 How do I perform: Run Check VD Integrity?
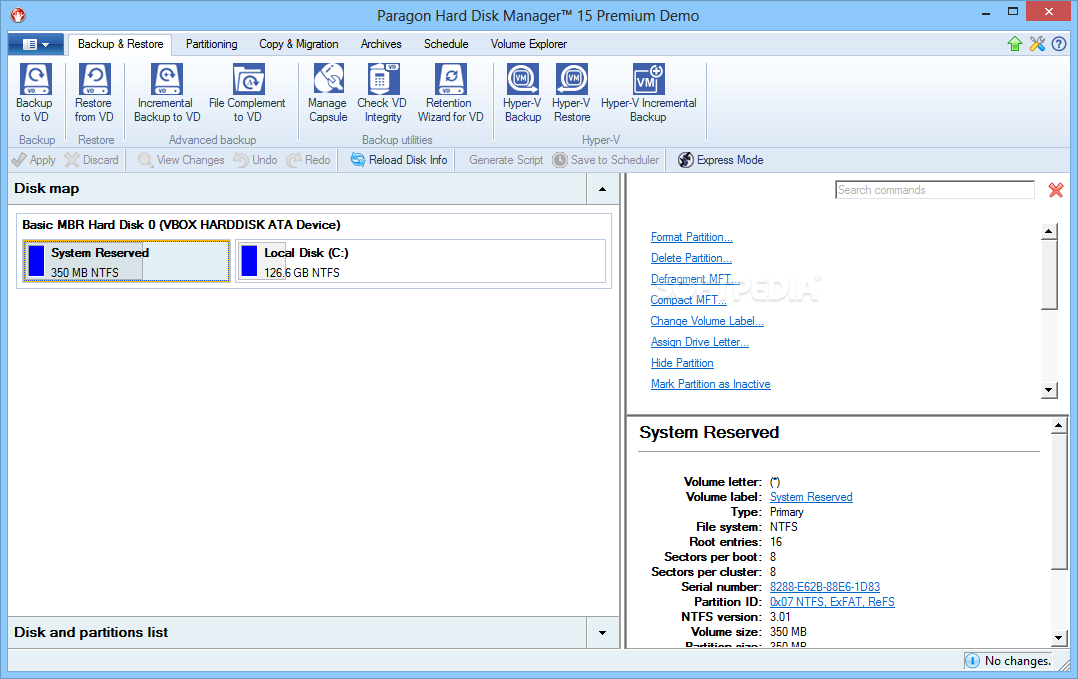382,93
